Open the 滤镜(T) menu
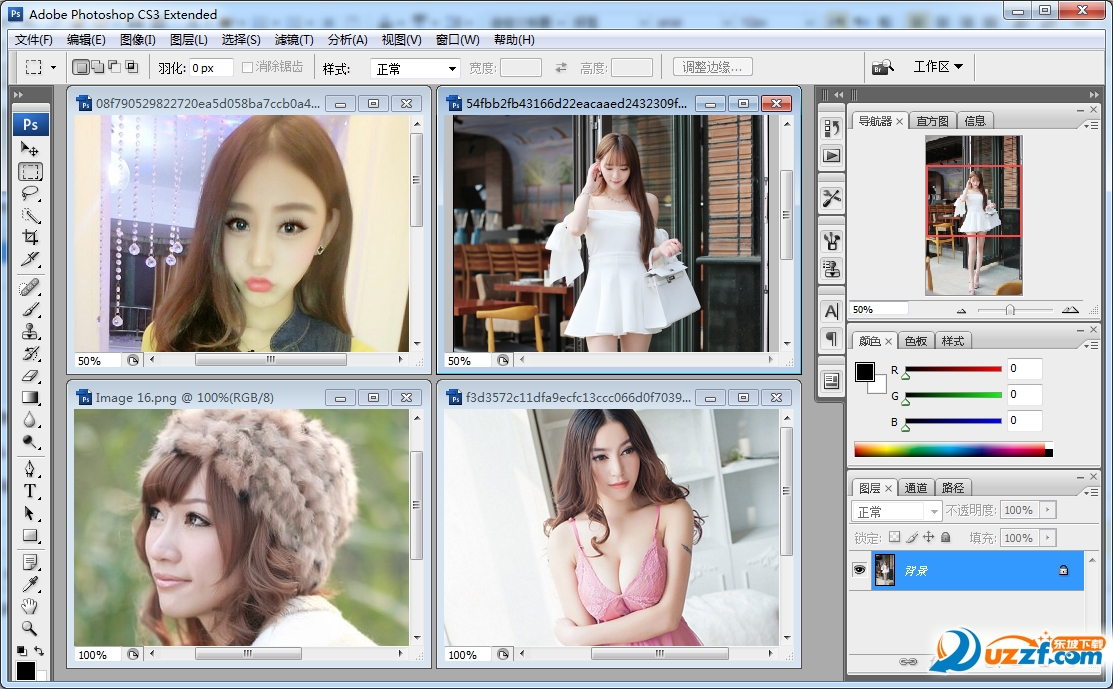 point(294,39)
